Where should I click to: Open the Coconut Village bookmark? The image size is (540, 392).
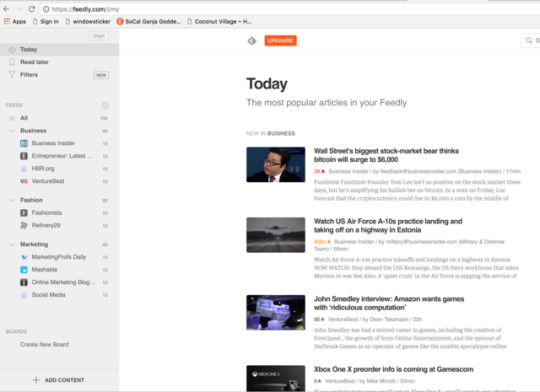219,21
